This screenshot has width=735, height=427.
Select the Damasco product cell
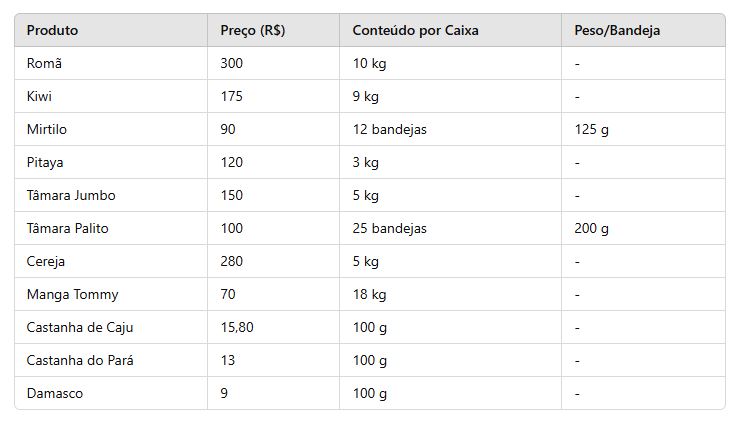point(55,393)
